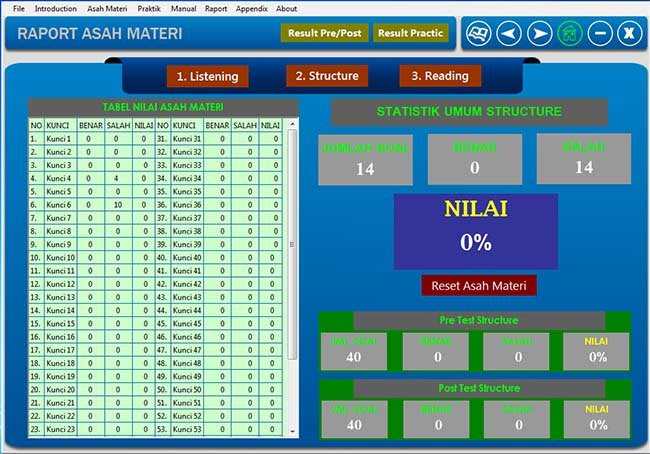Image resolution: width=650 pixels, height=454 pixels.
Task: Click the SALAH 14 statistic box
Action: pyautogui.click(x=584, y=159)
